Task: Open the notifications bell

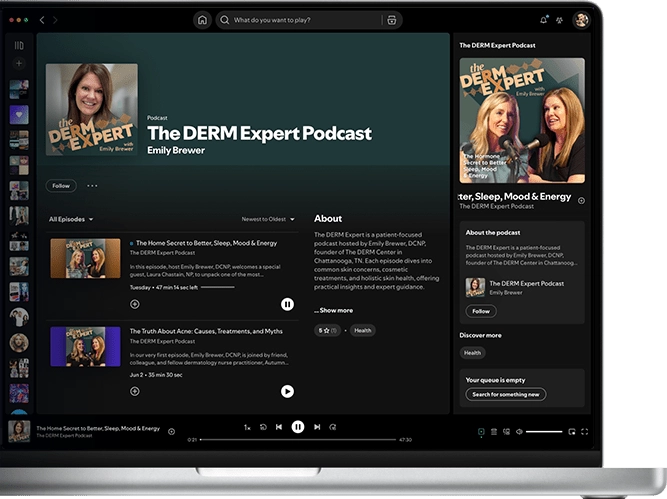Action: [544, 20]
